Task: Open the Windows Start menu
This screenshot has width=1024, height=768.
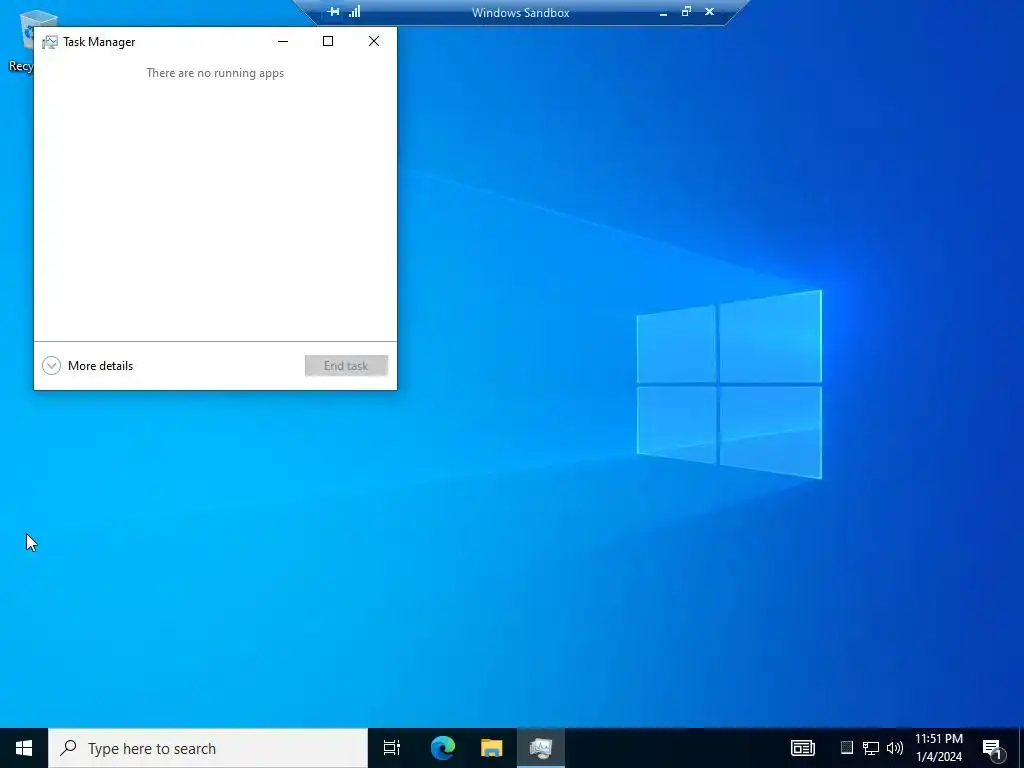Action: [24, 748]
